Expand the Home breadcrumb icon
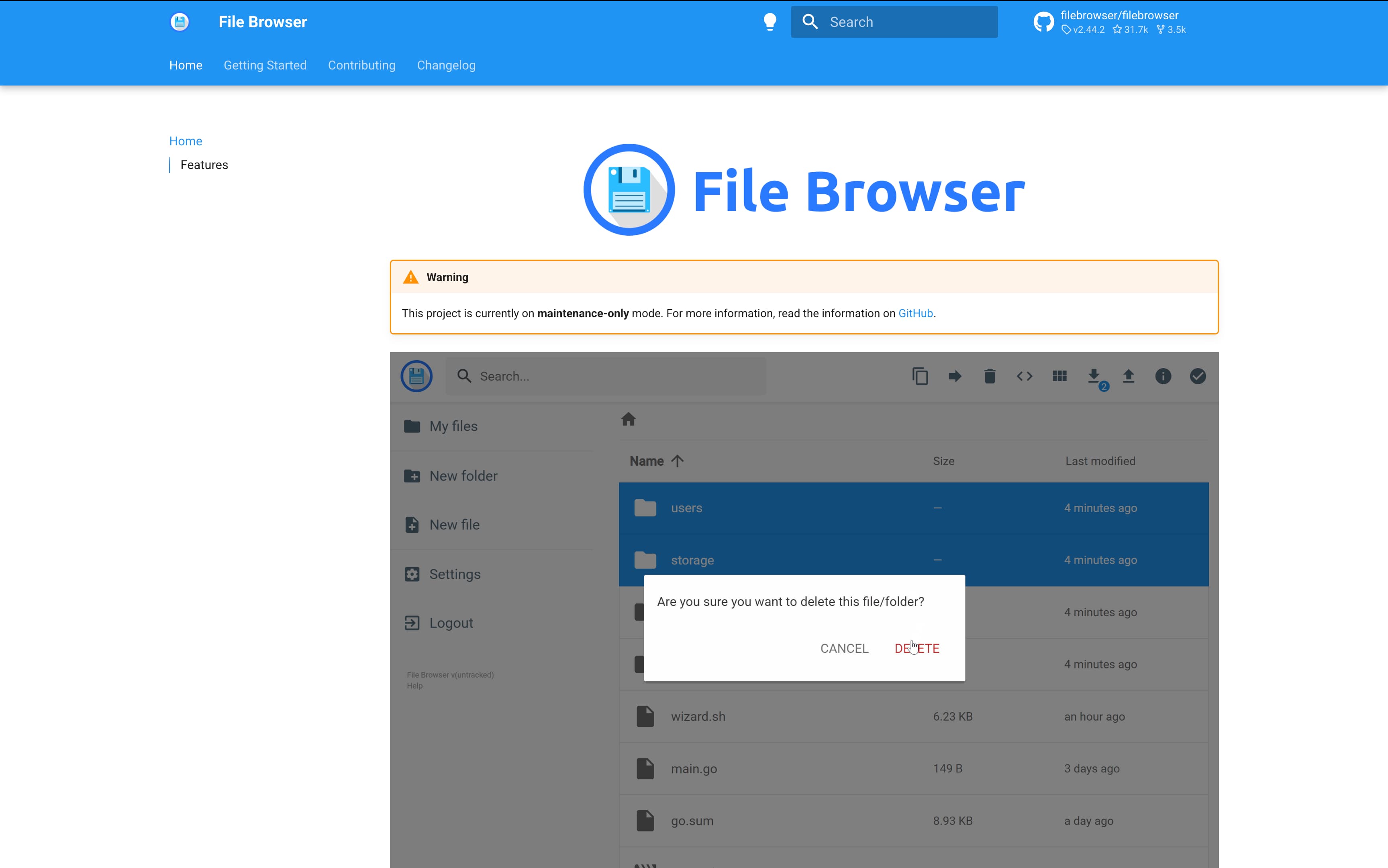1388x868 pixels. pos(628,420)
